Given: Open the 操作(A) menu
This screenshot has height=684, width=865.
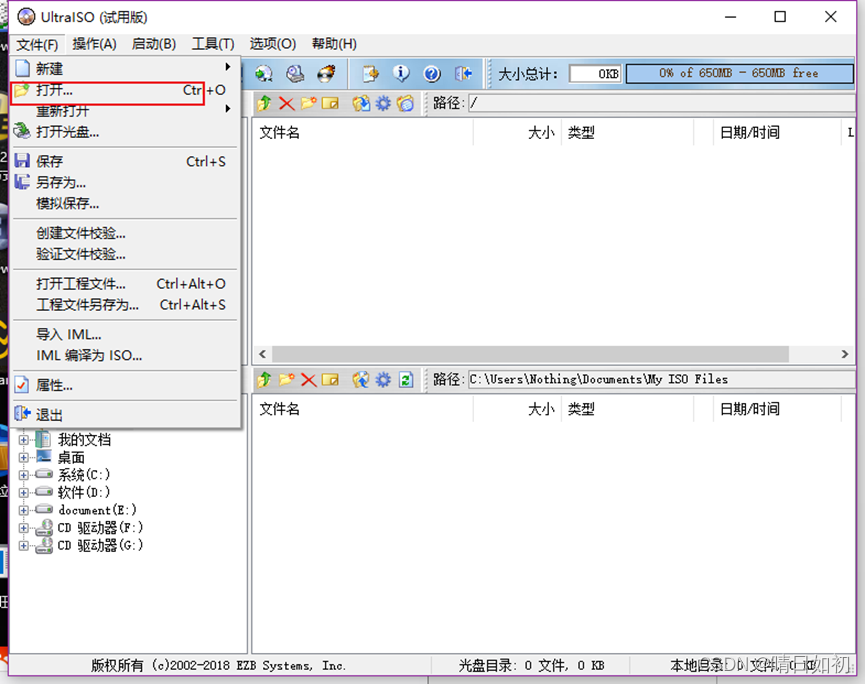Looking at the screenshot, I should point(94,44).
